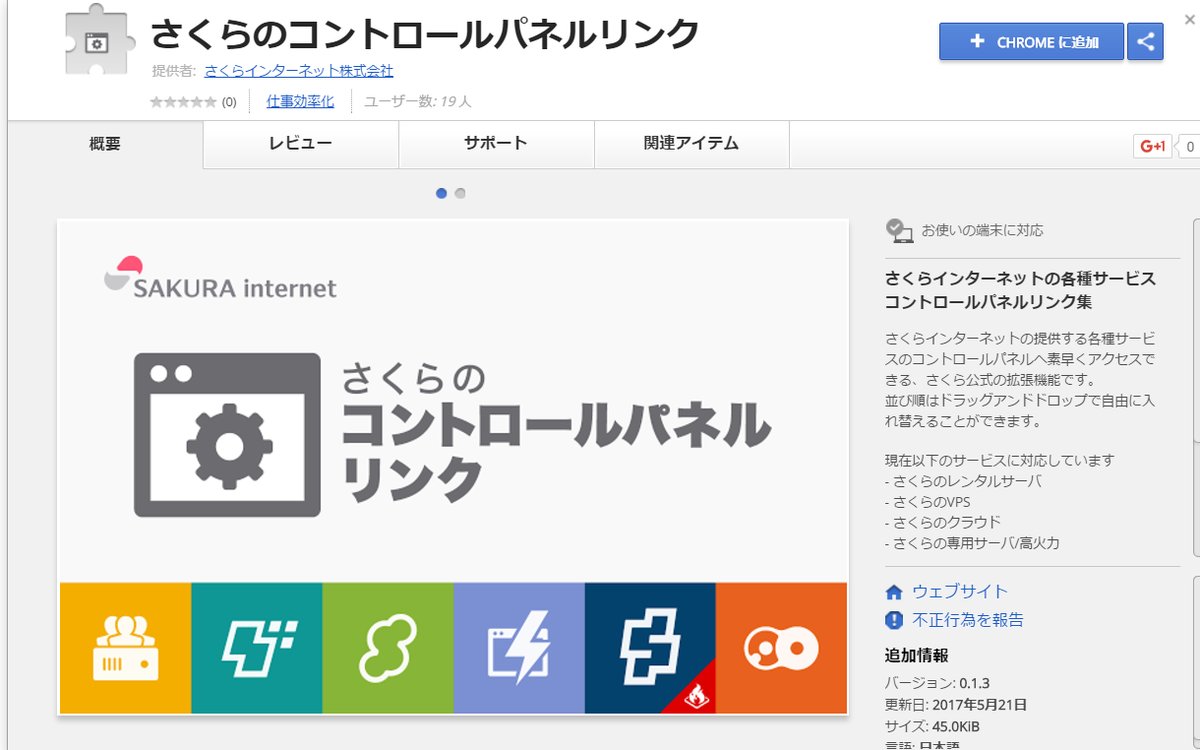Click the - さくらのVPS list line
This screenshot has width=1200, height=750.
928,502
